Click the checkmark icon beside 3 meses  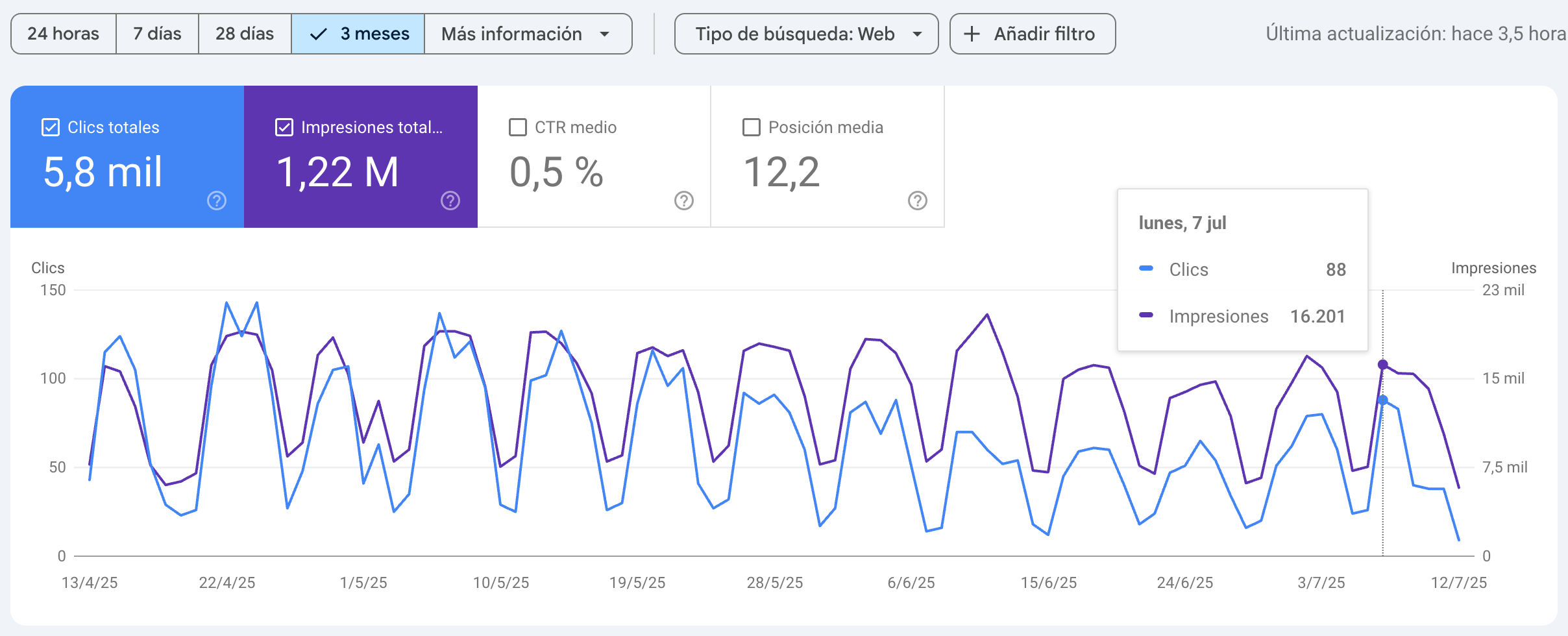318,34
